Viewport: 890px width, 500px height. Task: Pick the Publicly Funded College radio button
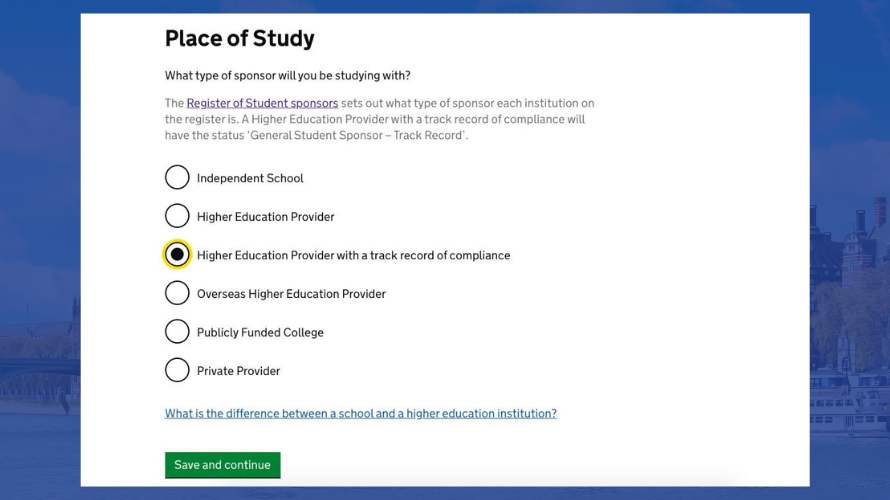point(177,332)
